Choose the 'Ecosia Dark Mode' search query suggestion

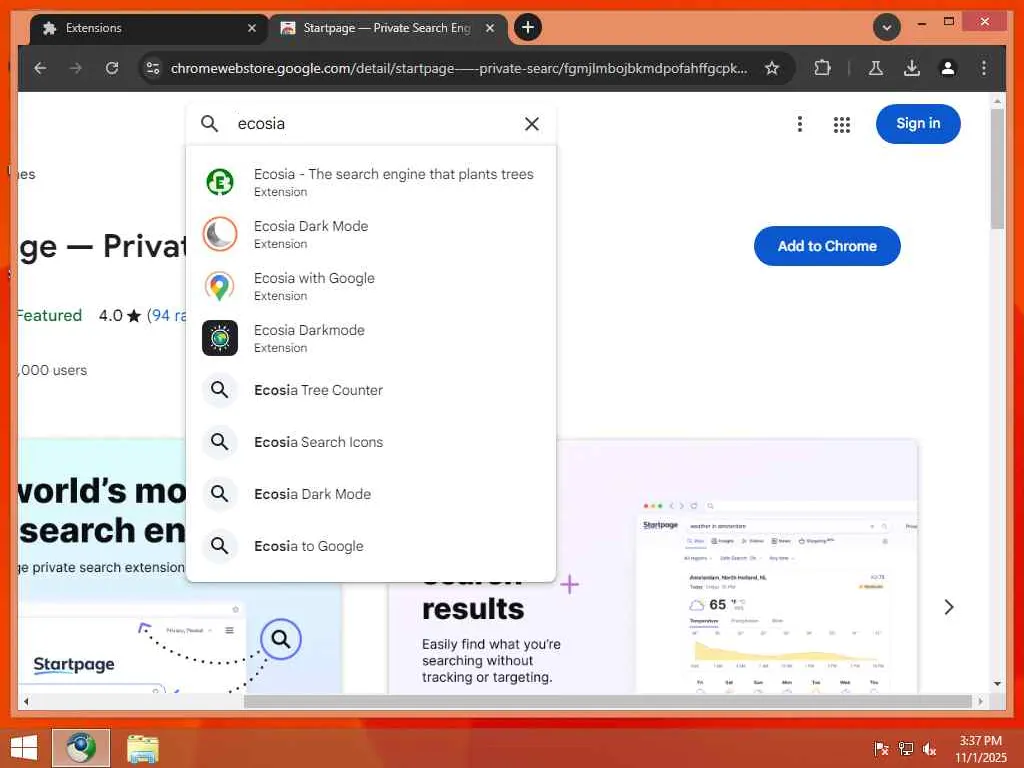click(x=371, y=494)
